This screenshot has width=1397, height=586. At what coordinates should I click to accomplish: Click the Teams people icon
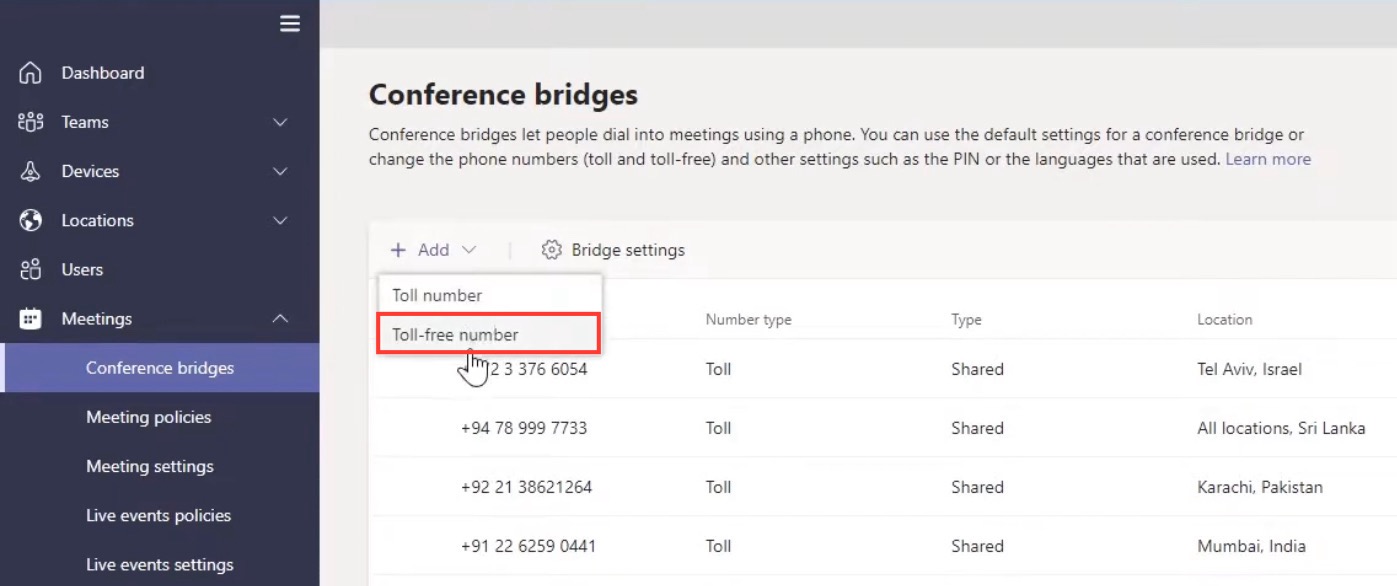[31, 122]
